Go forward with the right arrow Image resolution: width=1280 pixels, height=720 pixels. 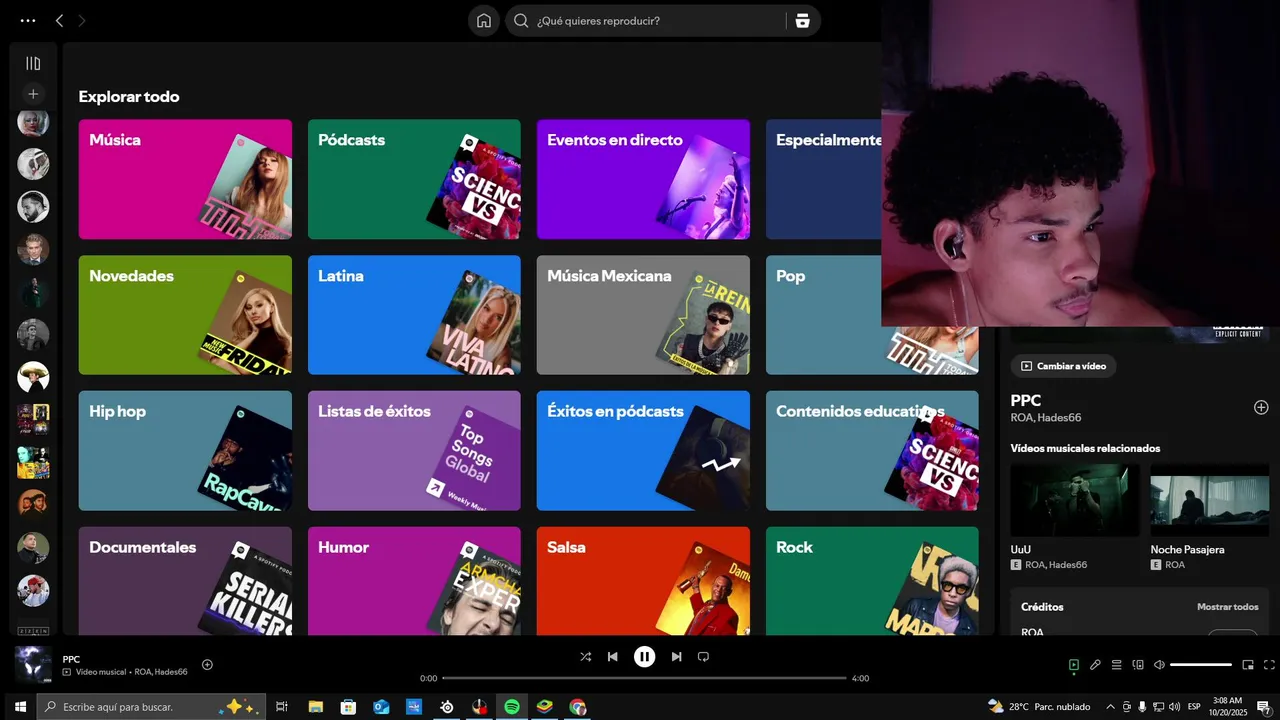tap(82, 20)
